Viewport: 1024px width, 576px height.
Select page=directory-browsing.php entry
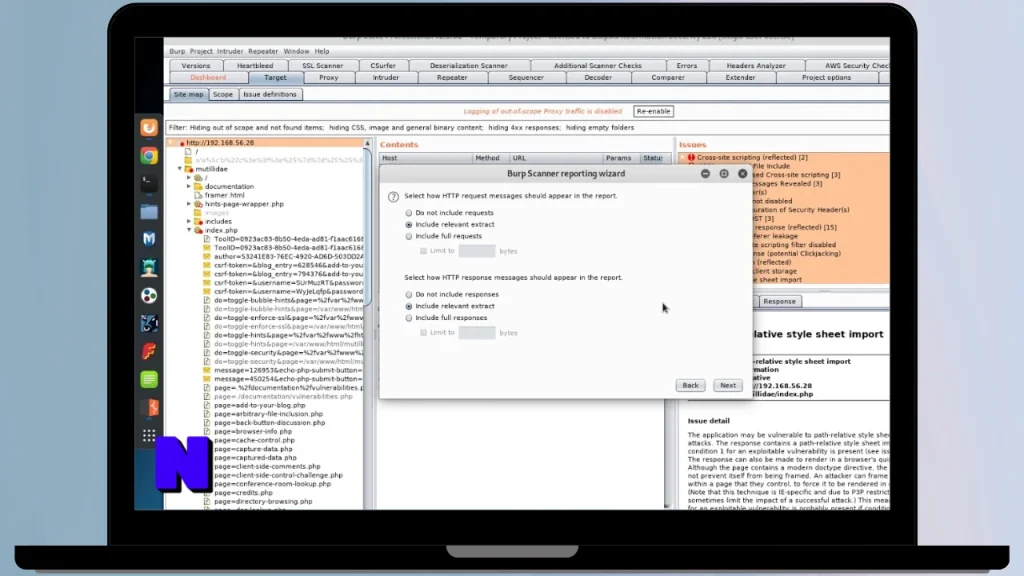coord(263,502)
